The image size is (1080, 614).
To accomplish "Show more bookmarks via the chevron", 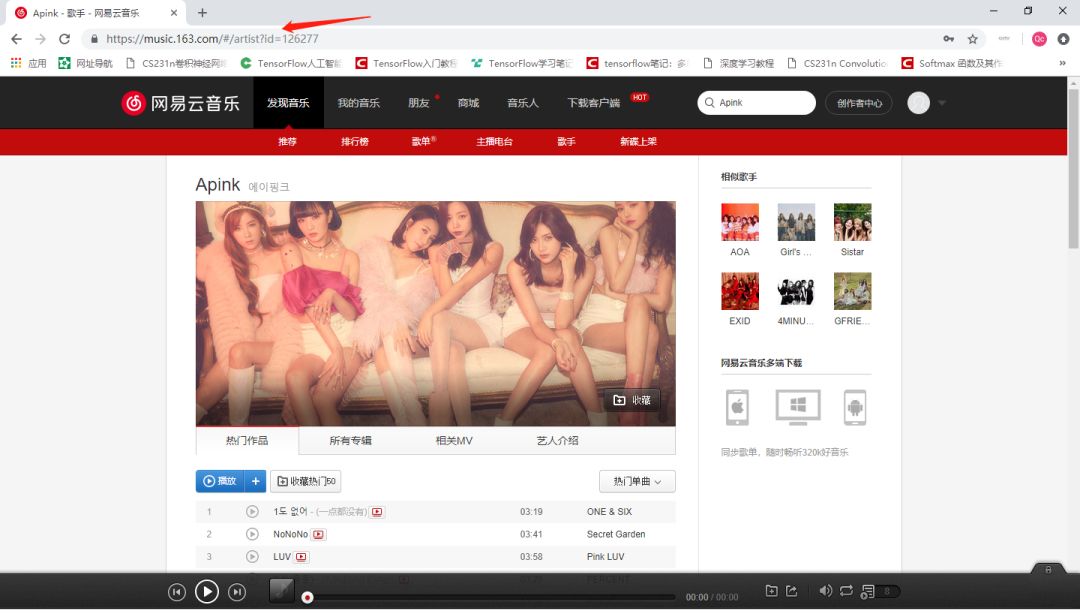I will tap(1062, 63).
